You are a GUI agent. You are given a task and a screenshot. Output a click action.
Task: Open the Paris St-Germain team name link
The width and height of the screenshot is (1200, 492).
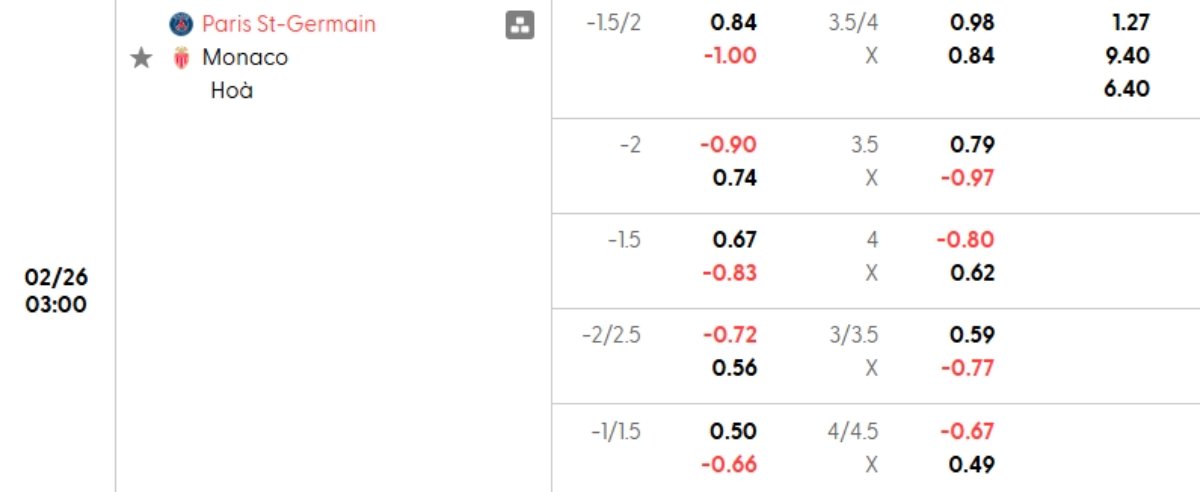[x=289, y=23]
